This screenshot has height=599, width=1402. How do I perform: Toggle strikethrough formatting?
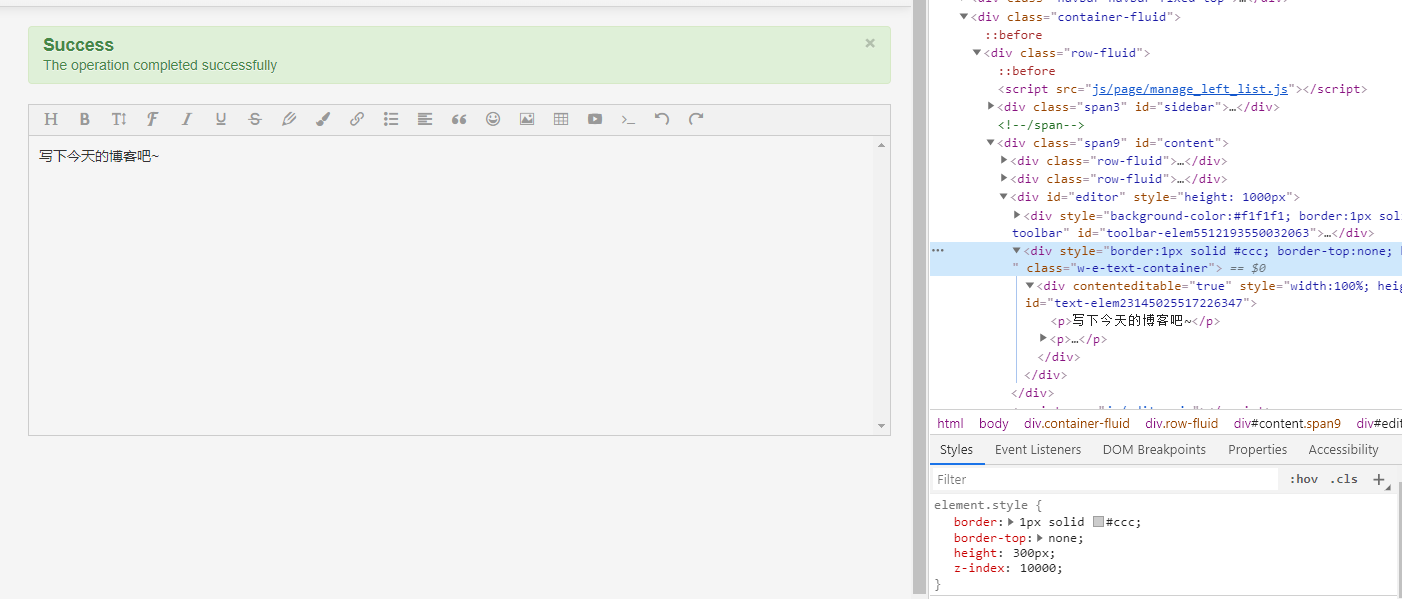point(255,119)
